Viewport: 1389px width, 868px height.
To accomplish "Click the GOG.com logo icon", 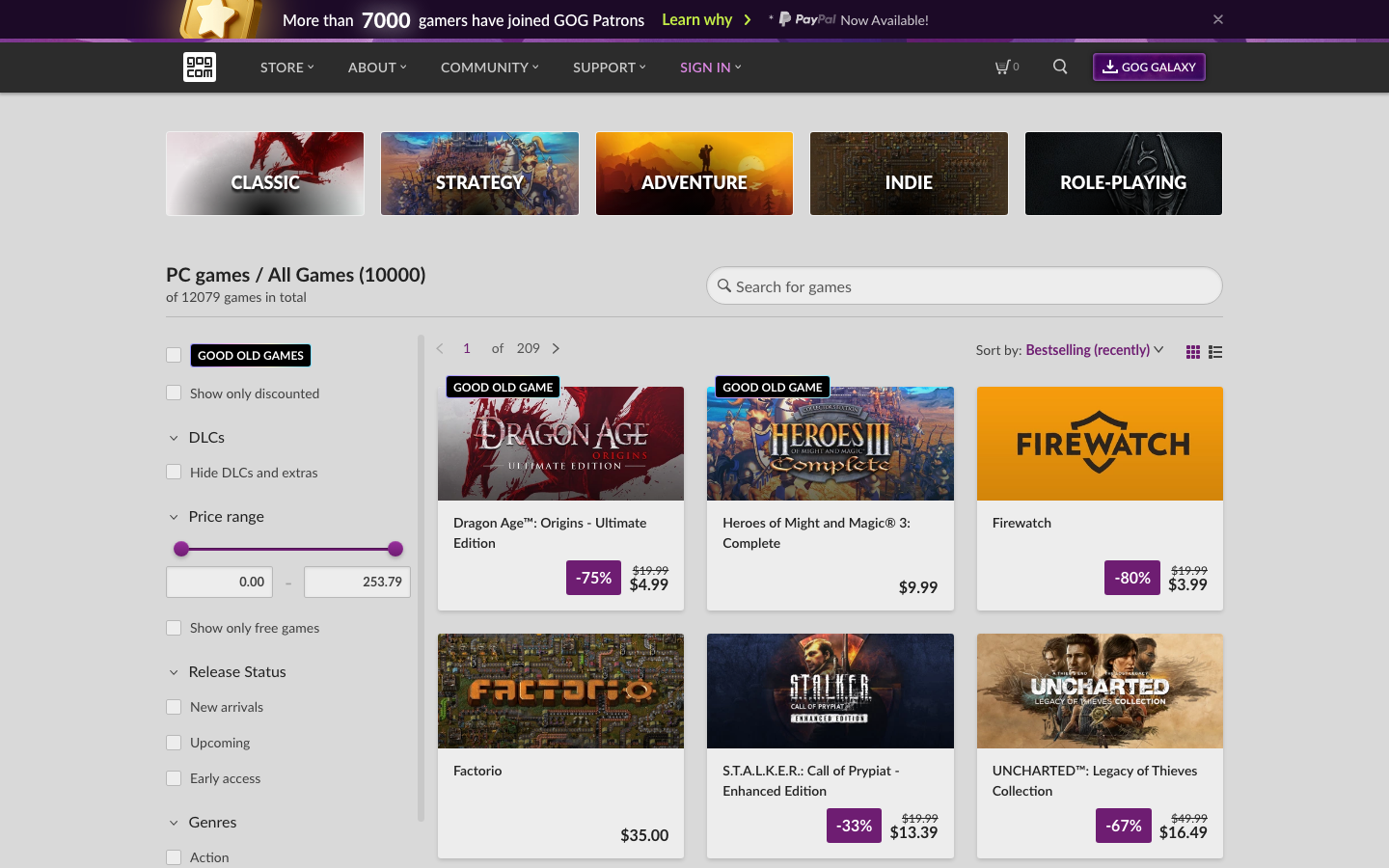I will [200, 67].
